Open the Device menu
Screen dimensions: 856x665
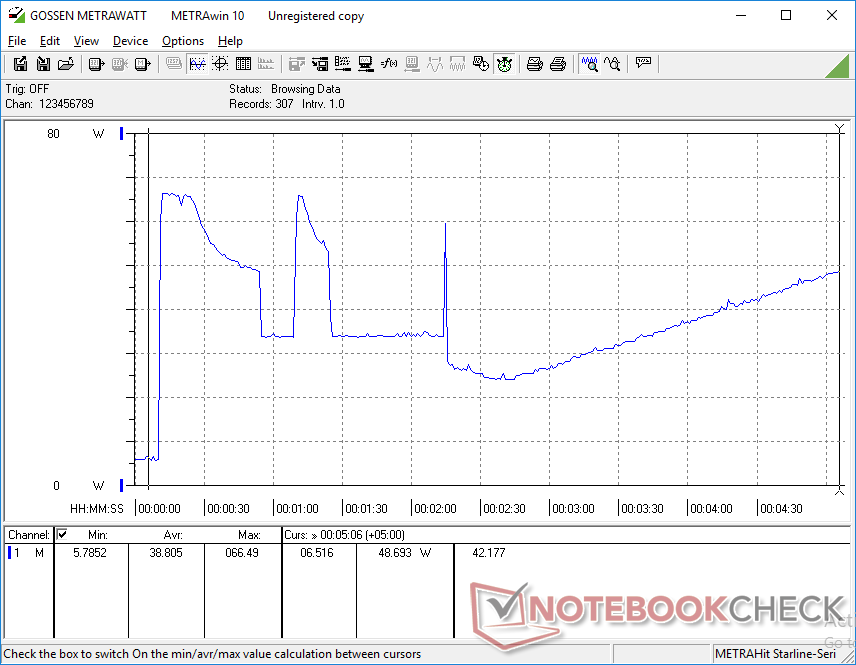130,41
